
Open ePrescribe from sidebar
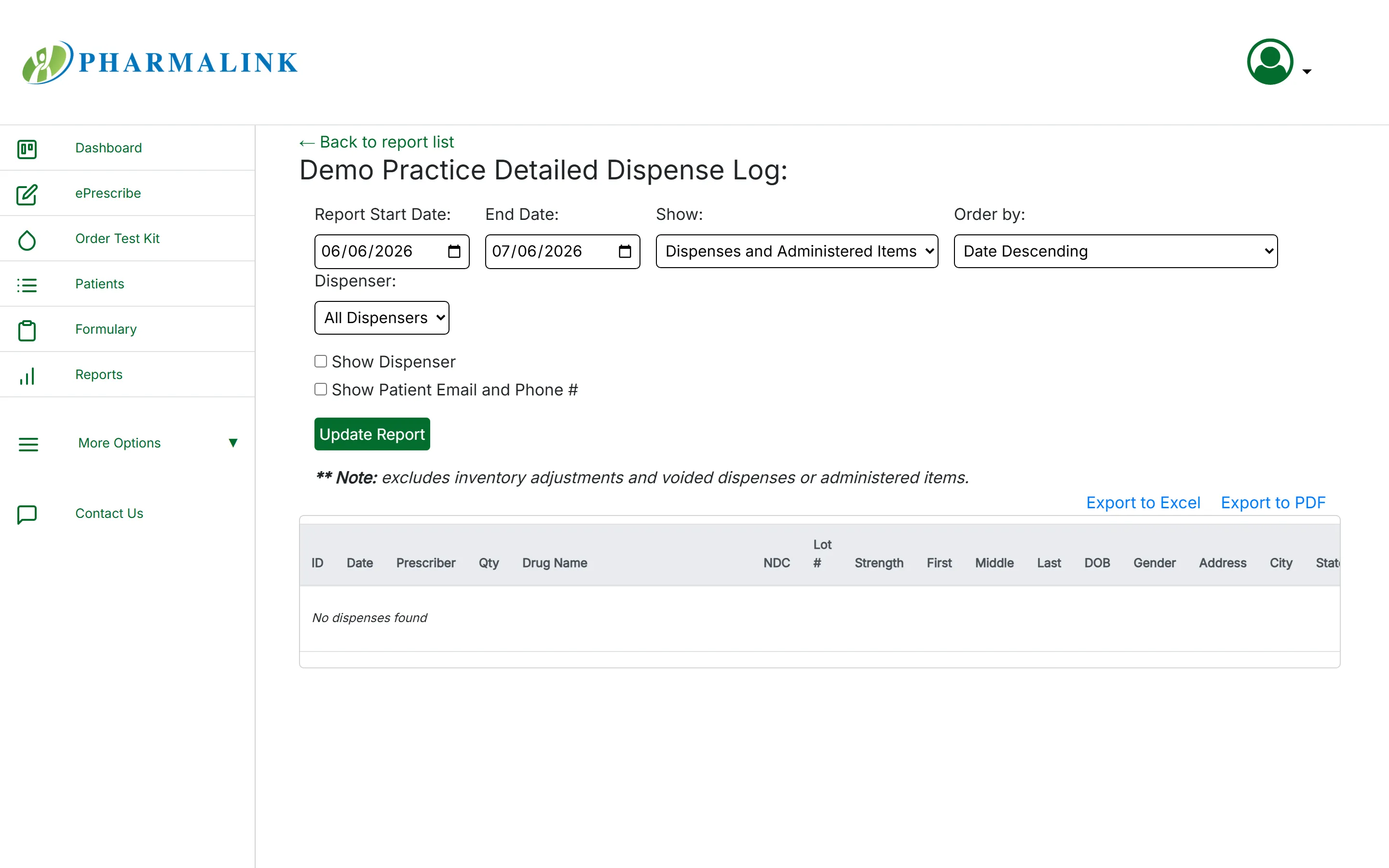pyautogui.click(x=108, y=193)
